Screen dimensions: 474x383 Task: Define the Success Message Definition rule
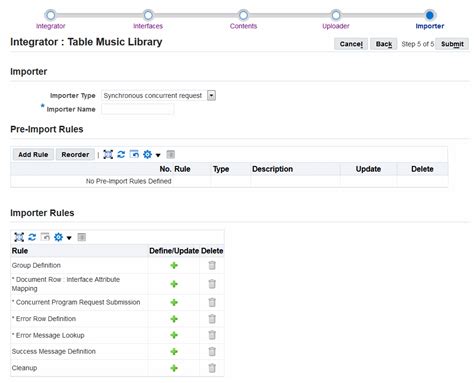coord(174,351)
